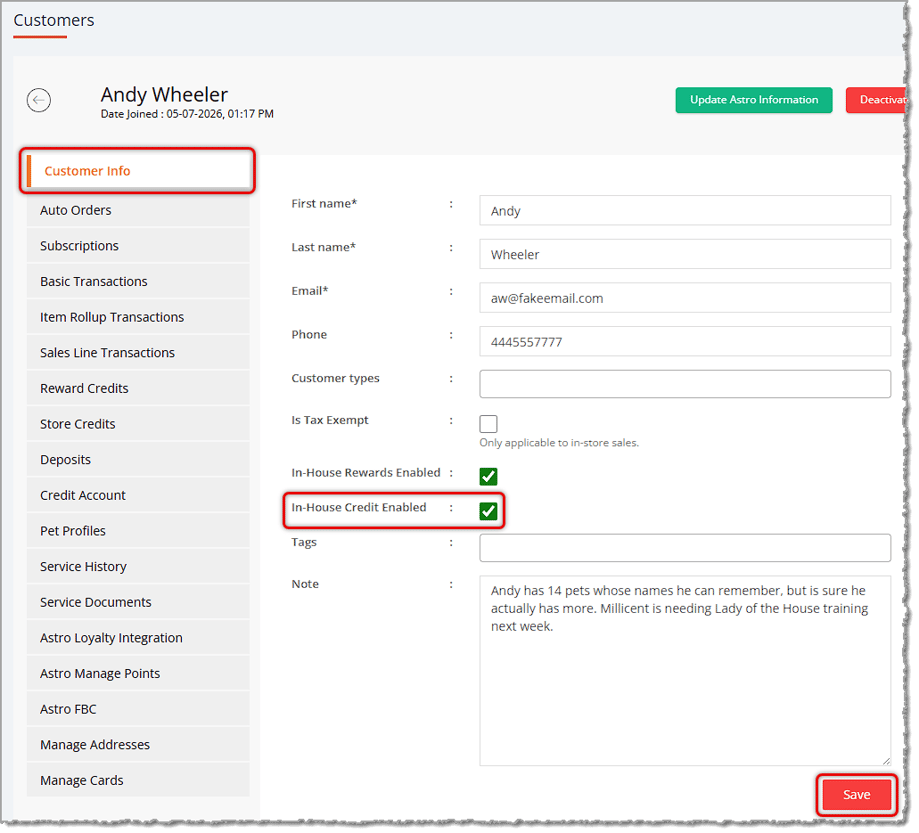919x833 pixels.
Task: Click Update Astro Information button
Action: point(754,100)
